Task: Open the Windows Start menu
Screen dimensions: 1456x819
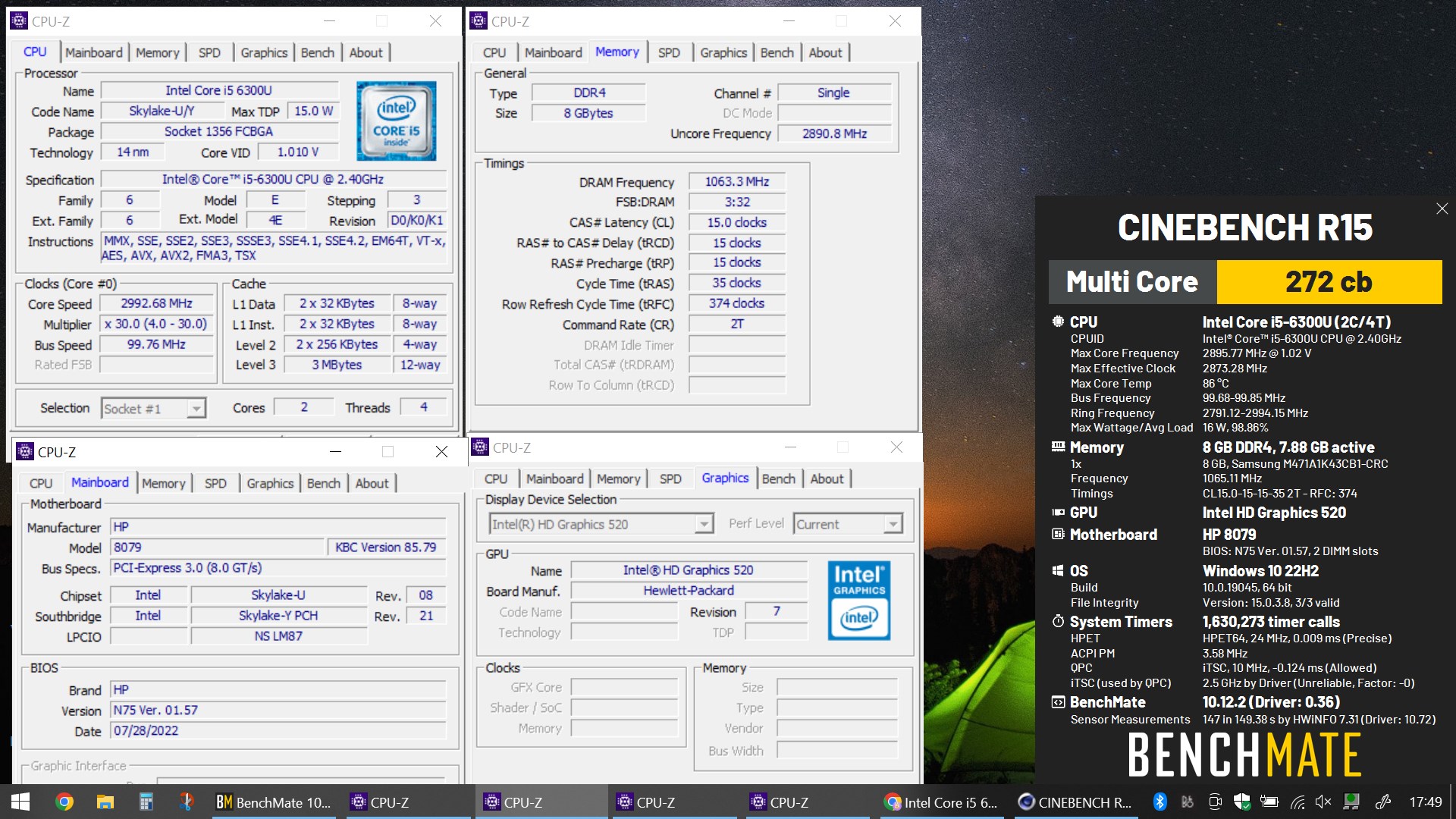Action: pyautogui.click(x=20, y=802)
